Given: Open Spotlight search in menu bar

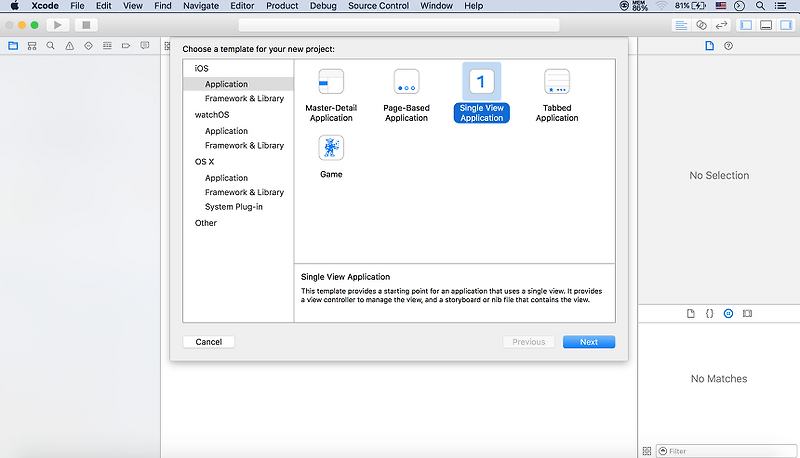Looking at the screenshot, I should 760,6.
